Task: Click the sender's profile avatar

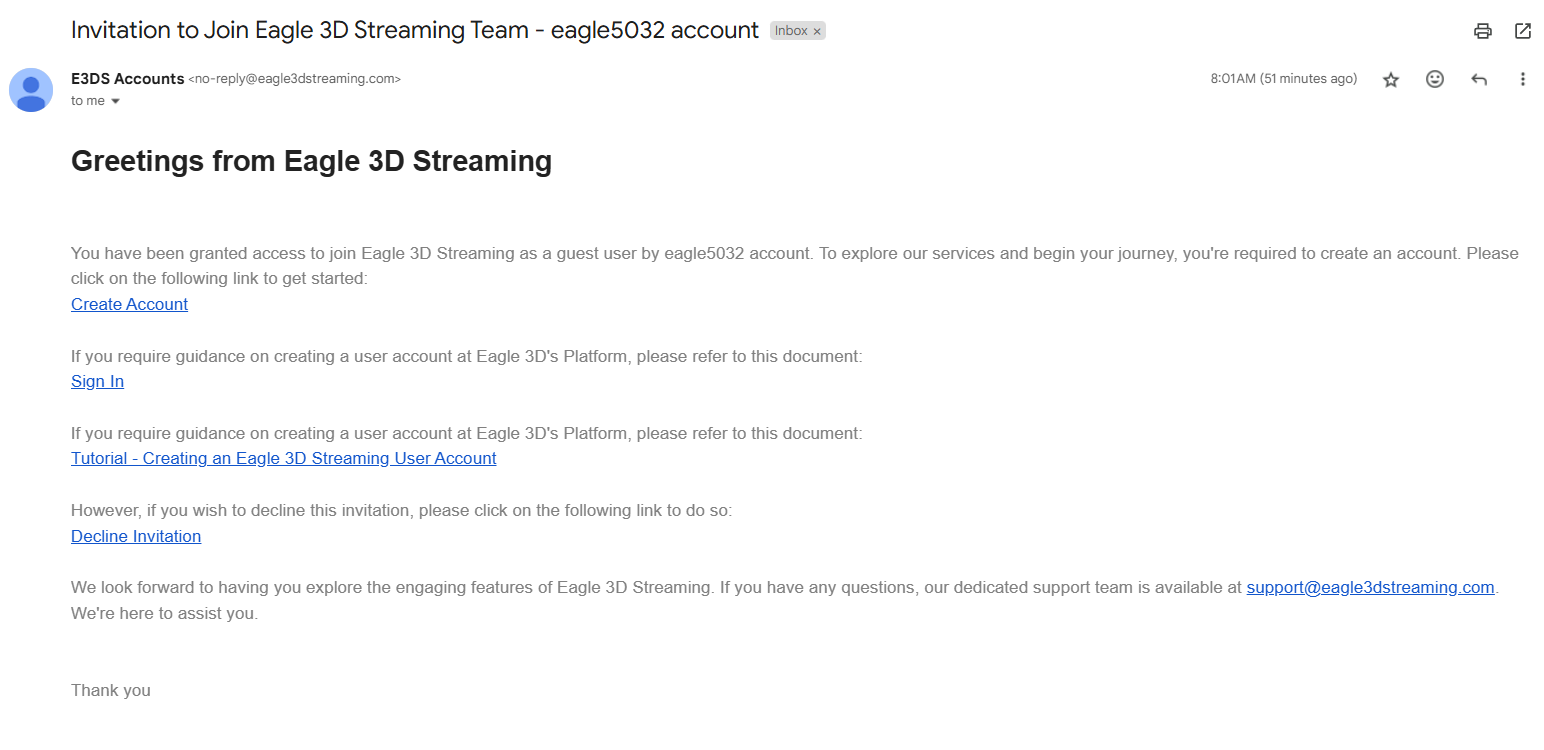Action: [31, 90]
